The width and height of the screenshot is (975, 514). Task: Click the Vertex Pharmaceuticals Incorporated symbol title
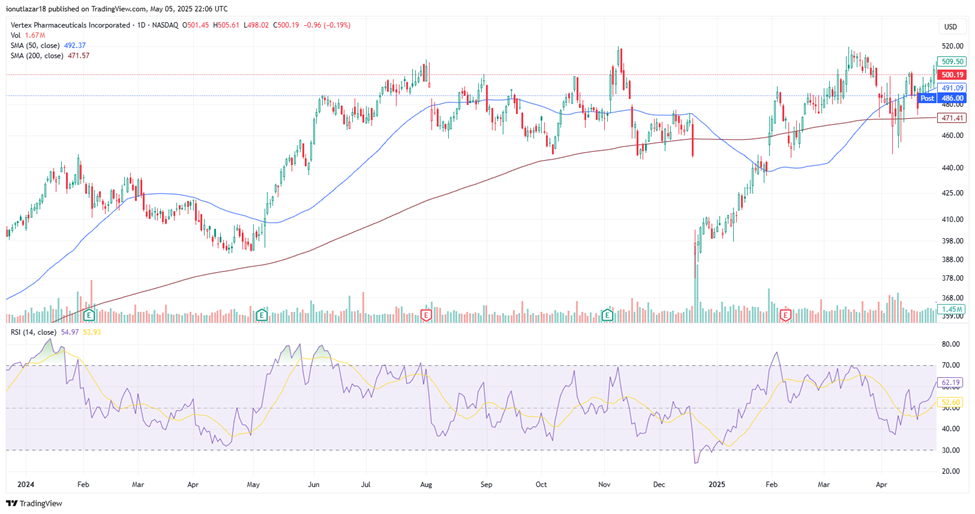point(68,23)
